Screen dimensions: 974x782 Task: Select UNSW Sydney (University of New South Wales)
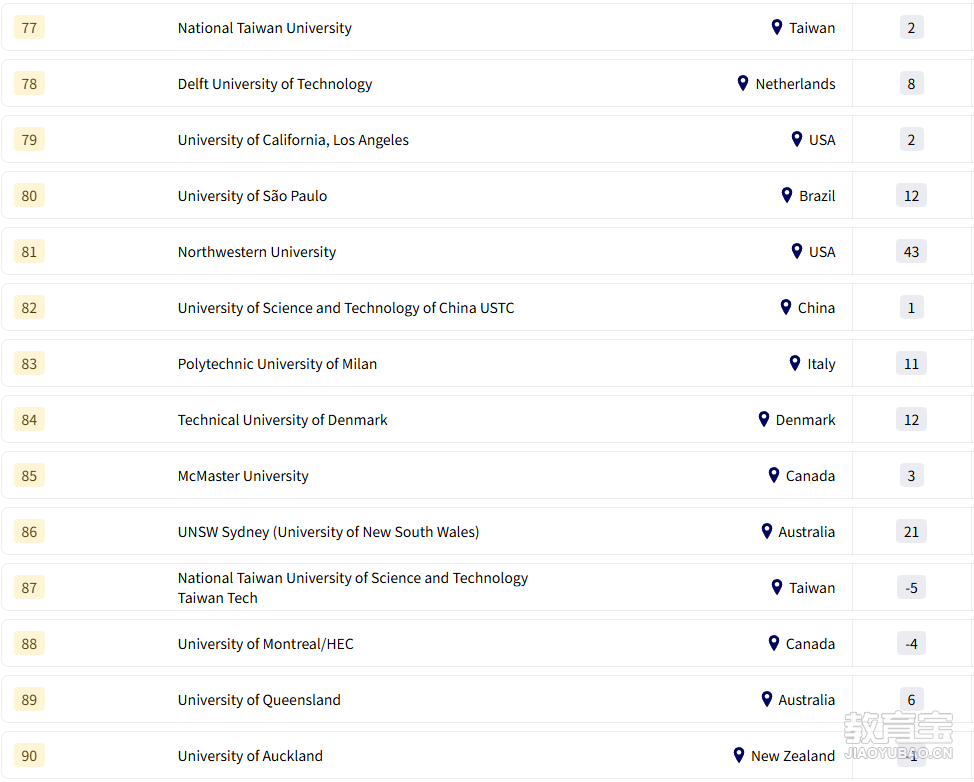coord(328,532)
